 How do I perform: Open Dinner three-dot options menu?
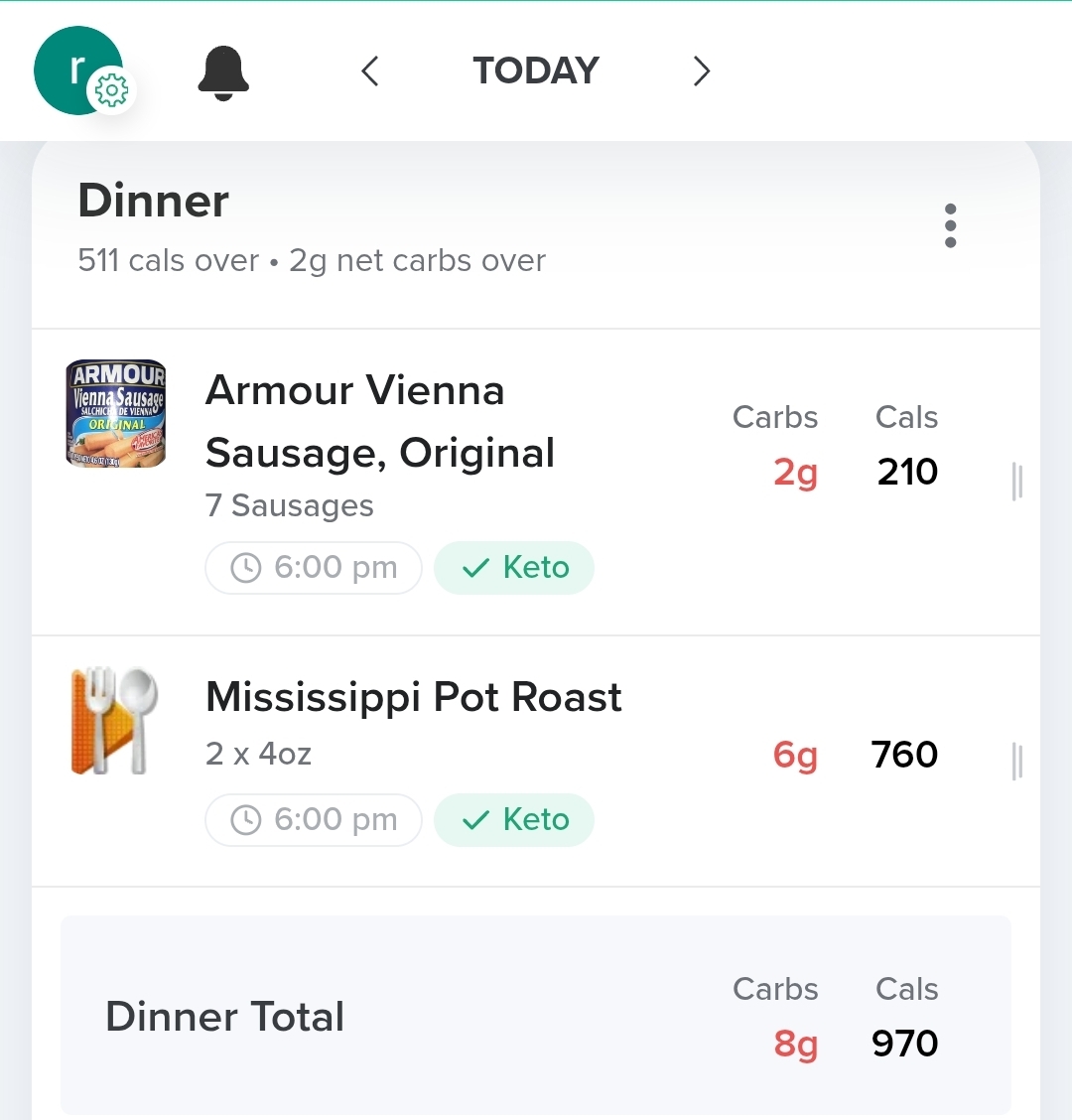pyautogui.click(x=950, y=226)
